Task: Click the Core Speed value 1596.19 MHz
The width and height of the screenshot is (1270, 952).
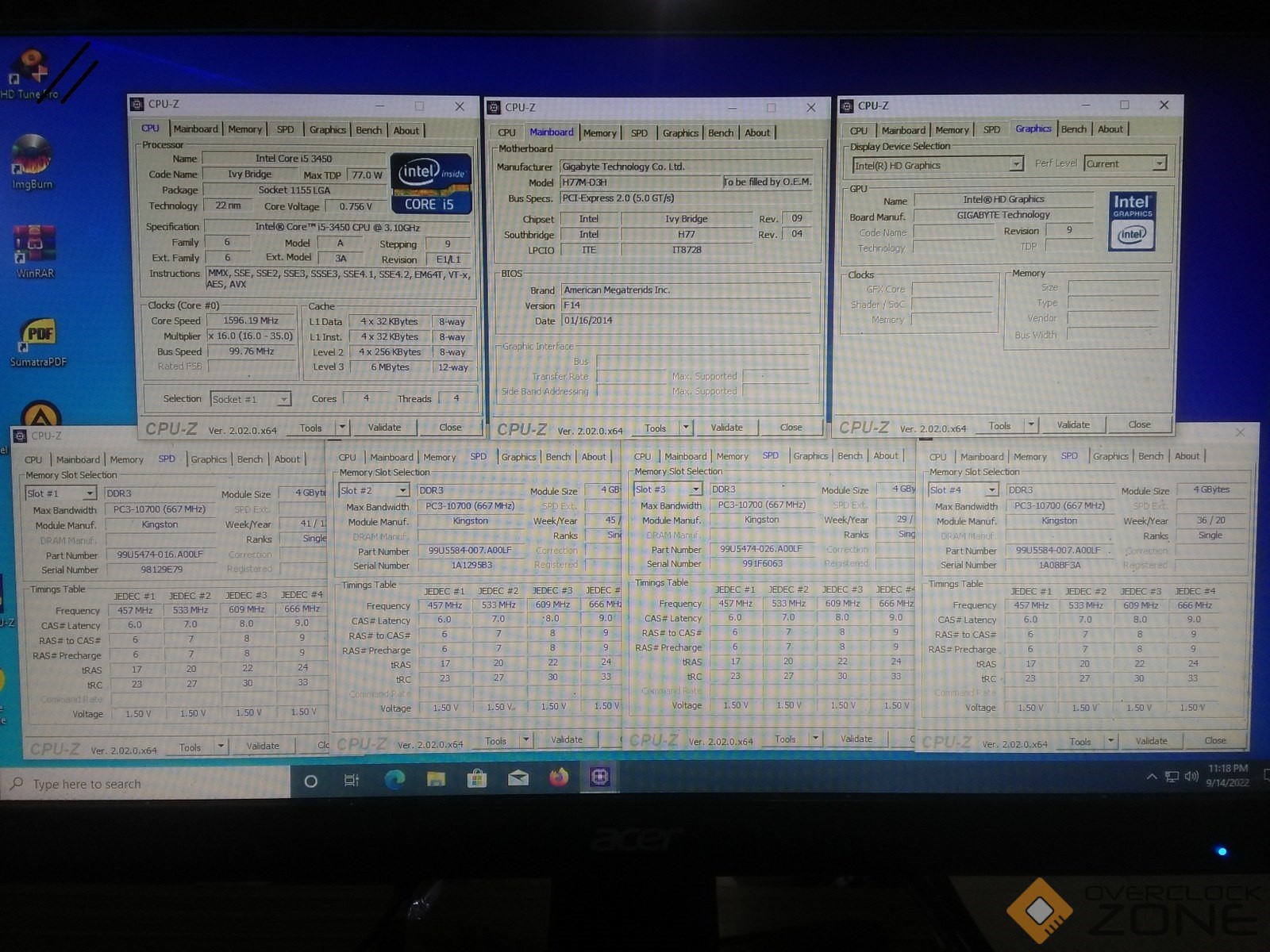Action: [251, 321]
